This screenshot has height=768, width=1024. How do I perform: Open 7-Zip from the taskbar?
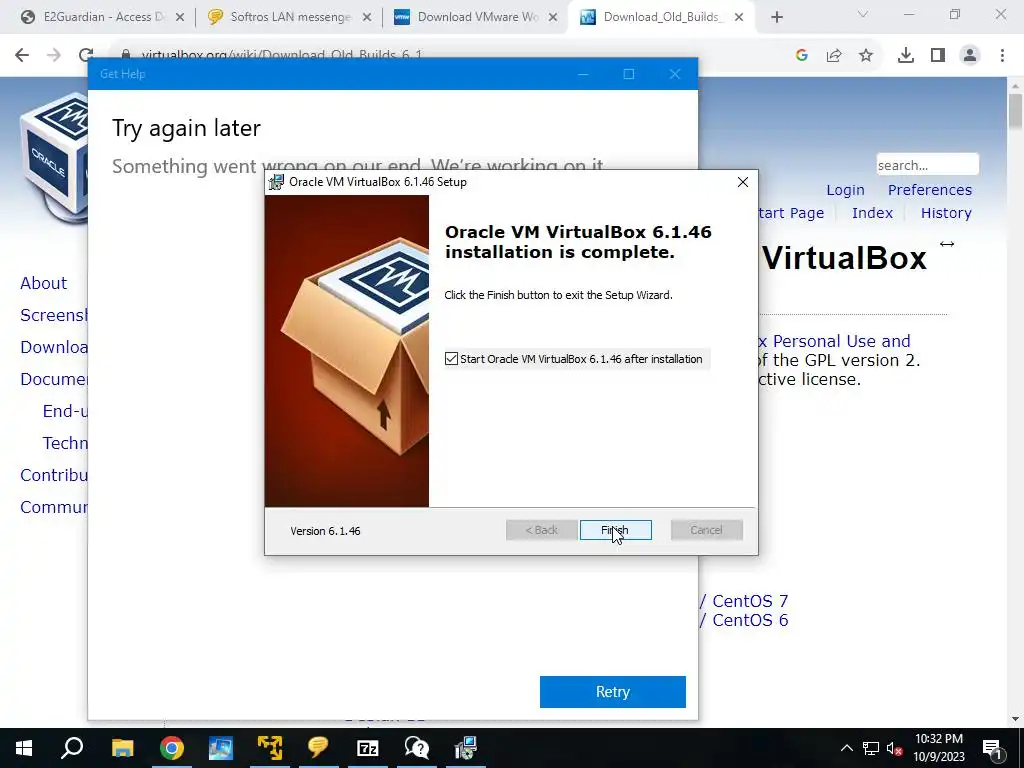(x=368, y=748)
